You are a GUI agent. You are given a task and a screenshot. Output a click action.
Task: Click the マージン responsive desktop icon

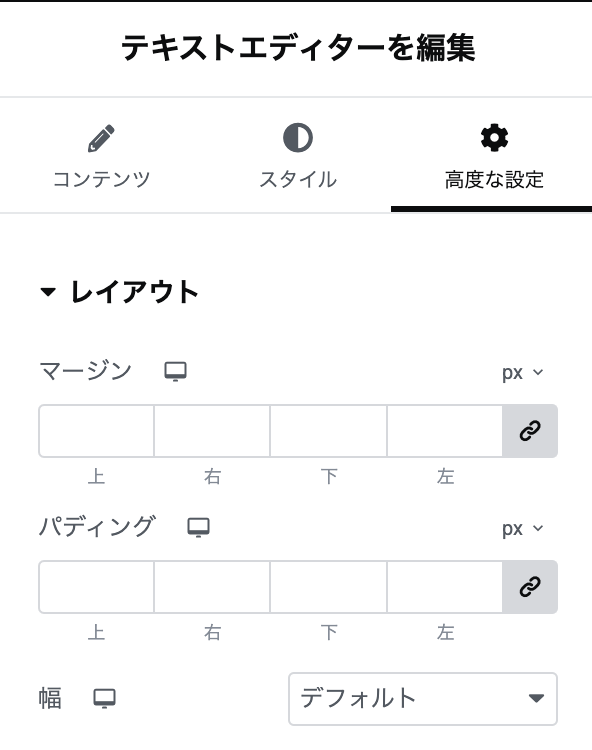point(175,371)
